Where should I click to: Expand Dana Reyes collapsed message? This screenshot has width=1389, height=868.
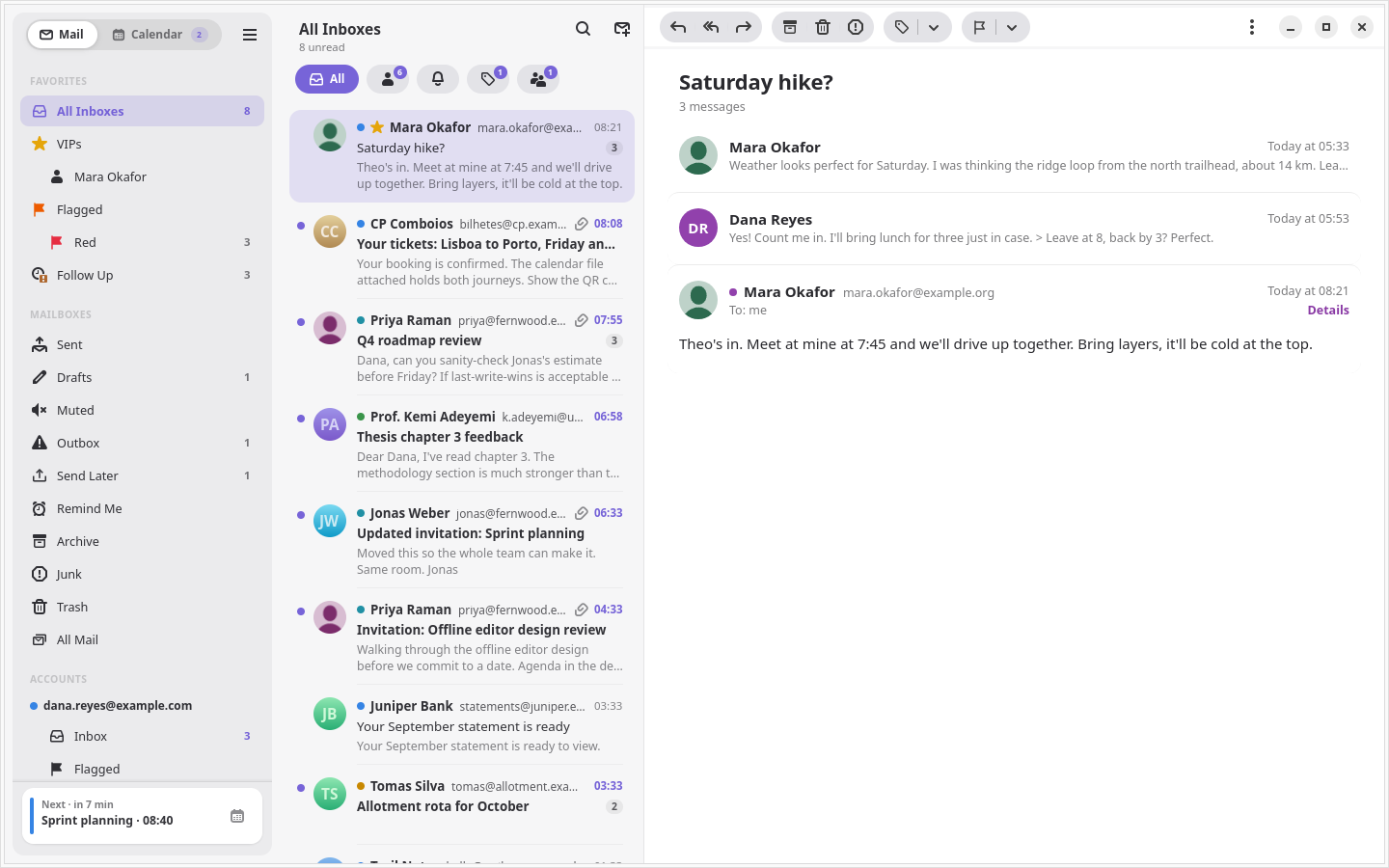coord(1014,228)
